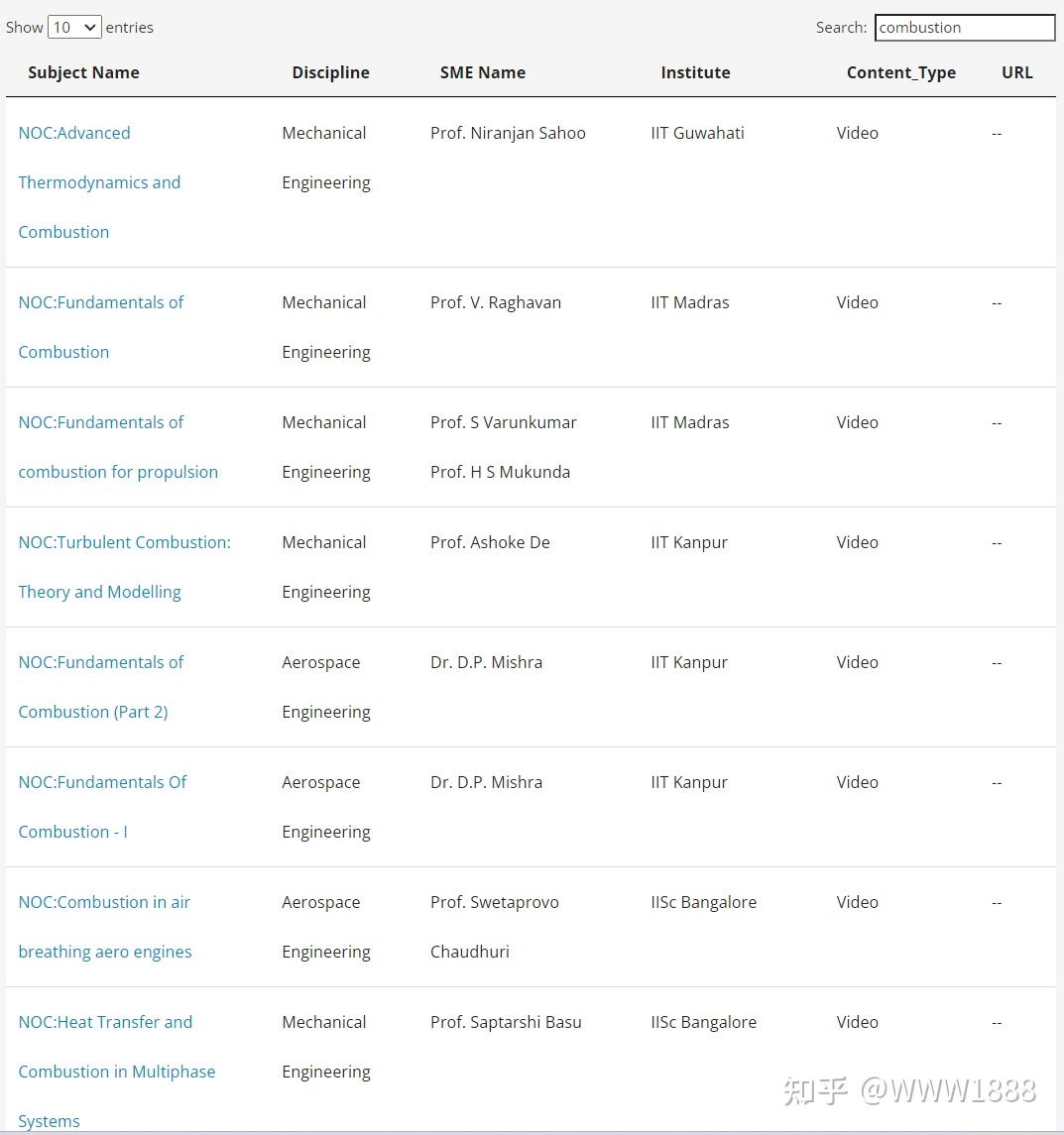The width and height of the screenshot is (1064, 1135).
Task: Open the Show entries count dropdown
Action: pos(74,28)
